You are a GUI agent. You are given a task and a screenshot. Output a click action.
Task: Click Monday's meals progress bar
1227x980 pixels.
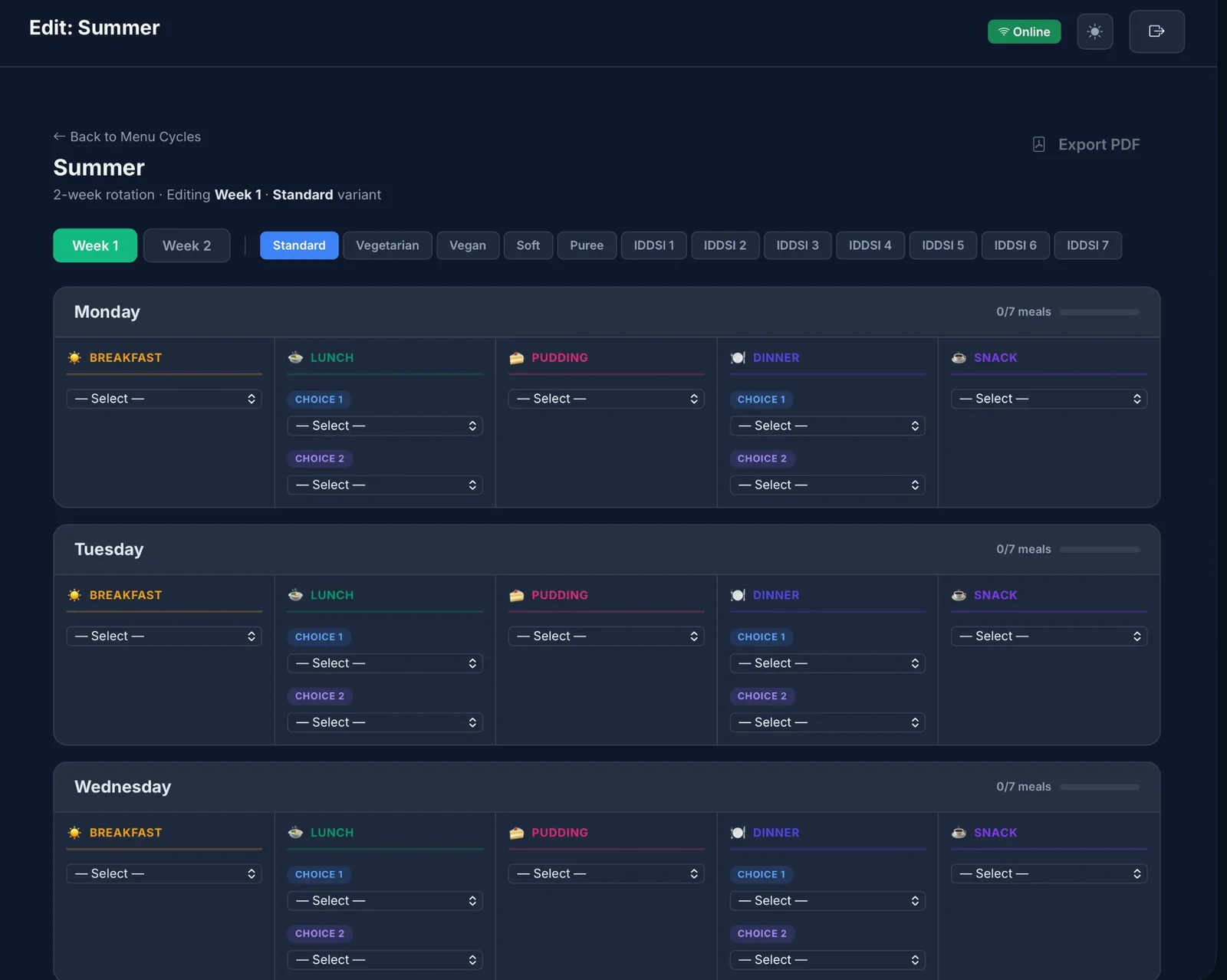tap(1100, 312)
